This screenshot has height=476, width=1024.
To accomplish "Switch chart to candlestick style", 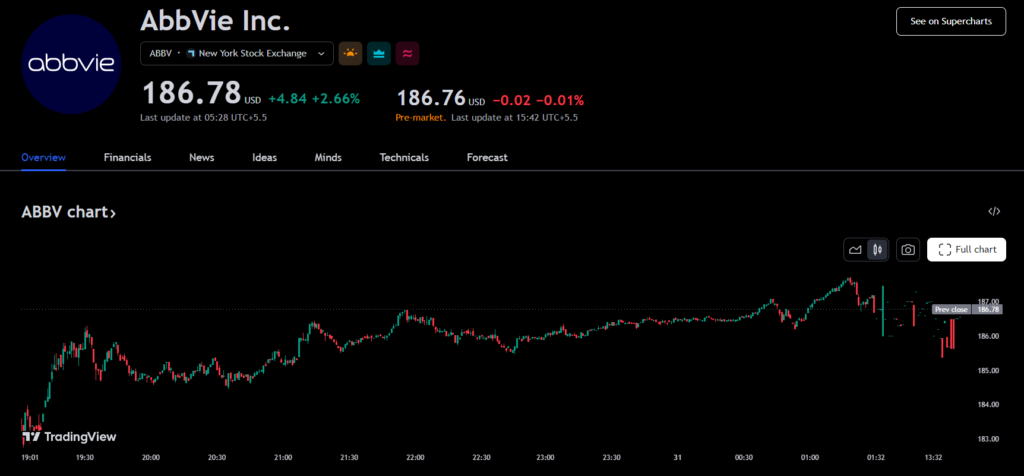I will click(x=877, y=249).
